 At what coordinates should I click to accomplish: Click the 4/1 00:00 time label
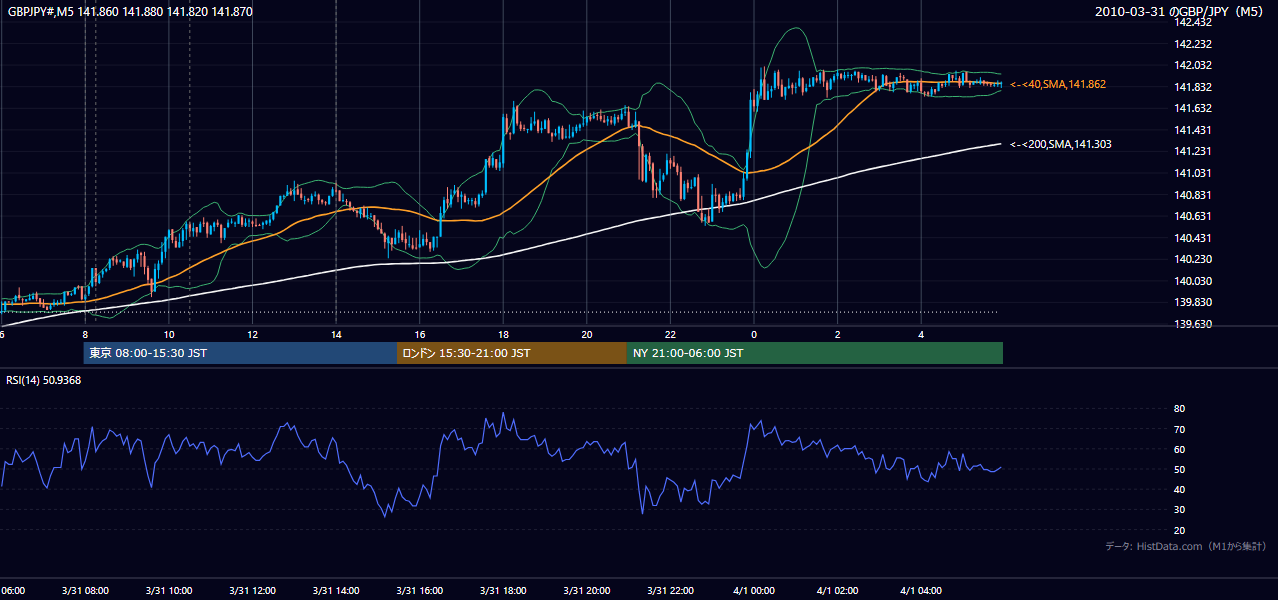pos(754,591)
